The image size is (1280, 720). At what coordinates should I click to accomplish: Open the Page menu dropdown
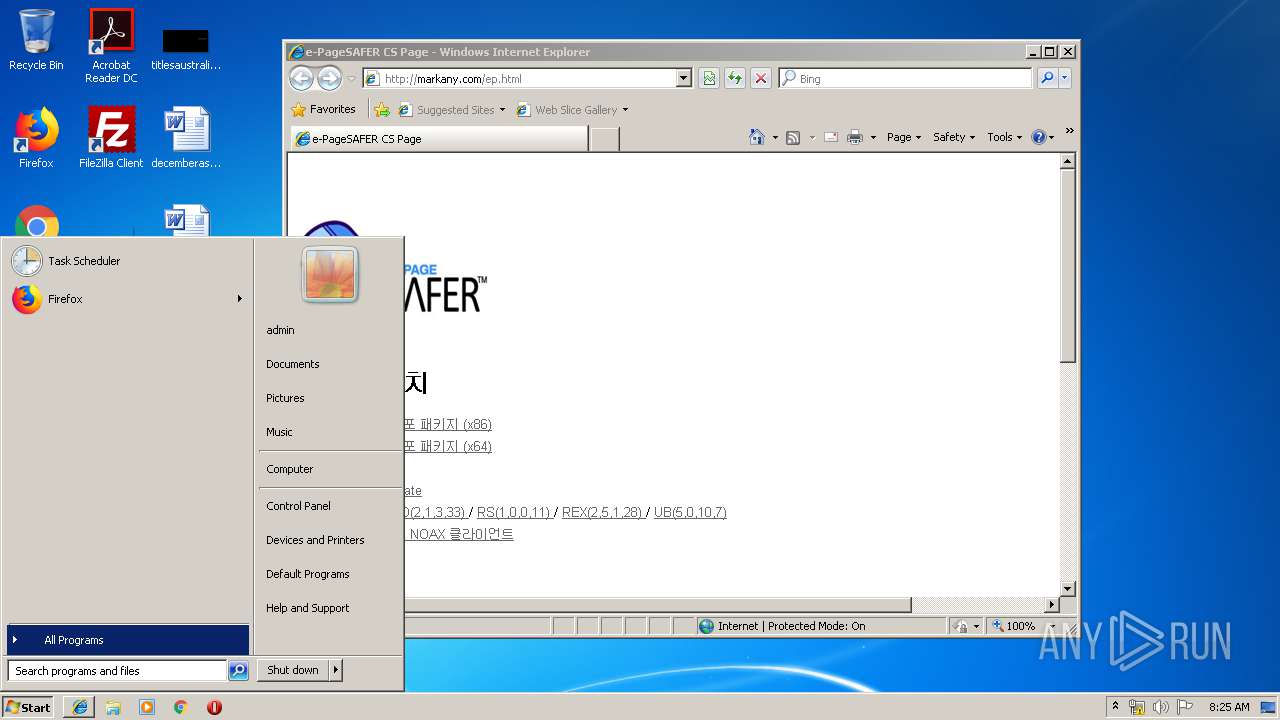click(x=904, y=137)
